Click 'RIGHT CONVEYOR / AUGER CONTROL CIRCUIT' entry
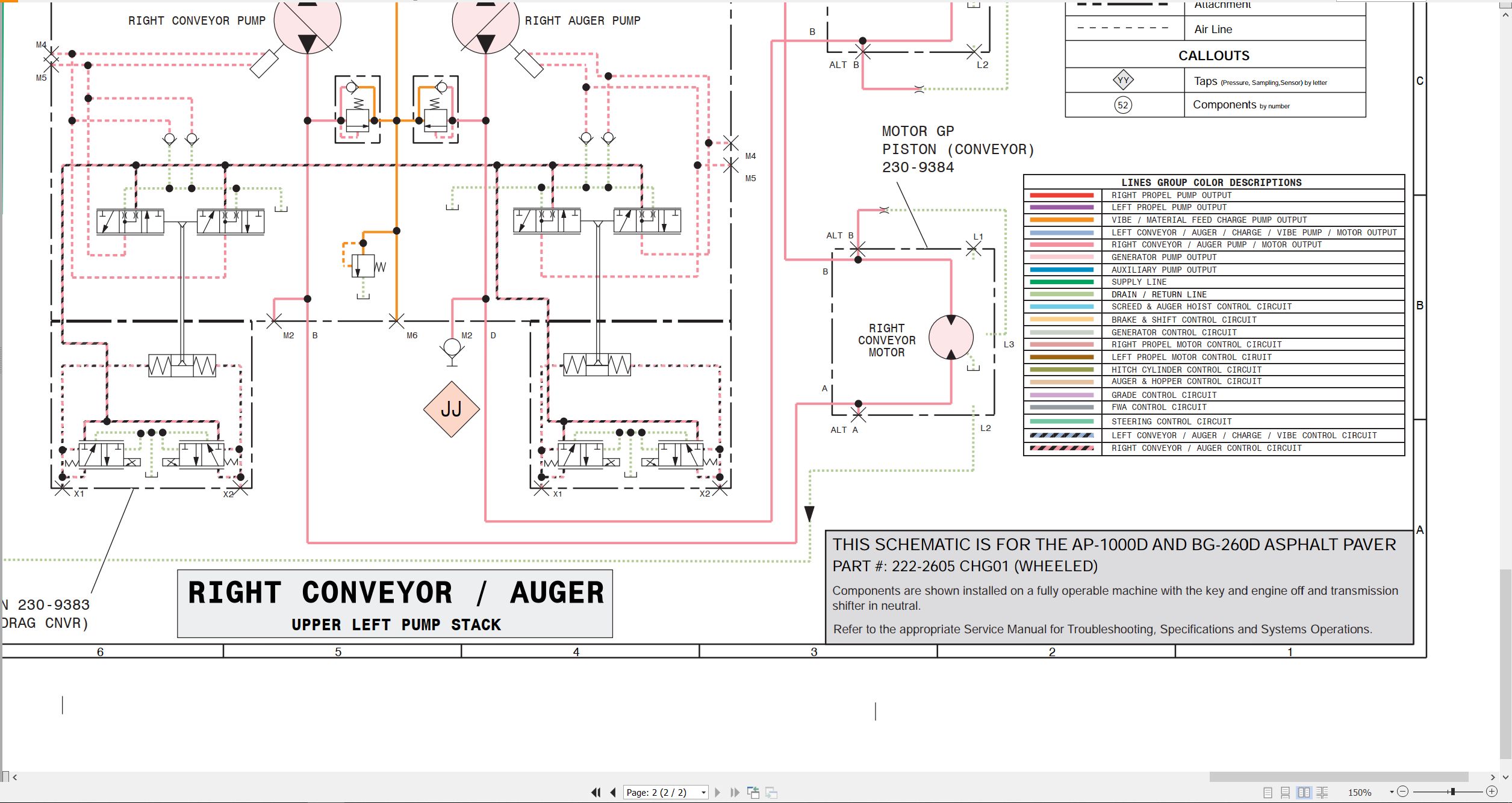Image resolution: width=1512 pixels, height=803 pixels. tap(1207, 448)
